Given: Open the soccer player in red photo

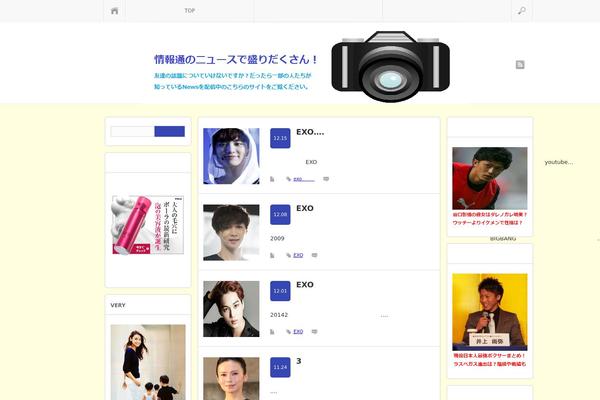Looking at the screenshot, I should click(x=490, y=178).
